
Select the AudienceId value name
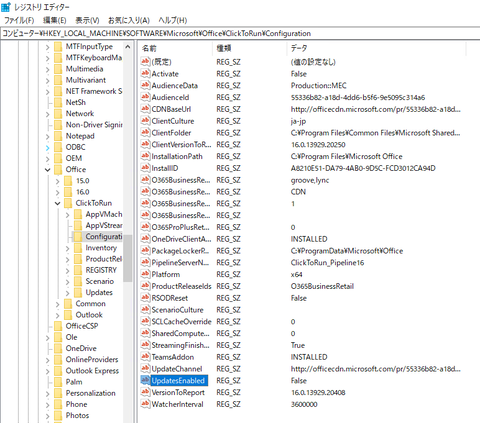pyautogui.click(x=170, y=97)
